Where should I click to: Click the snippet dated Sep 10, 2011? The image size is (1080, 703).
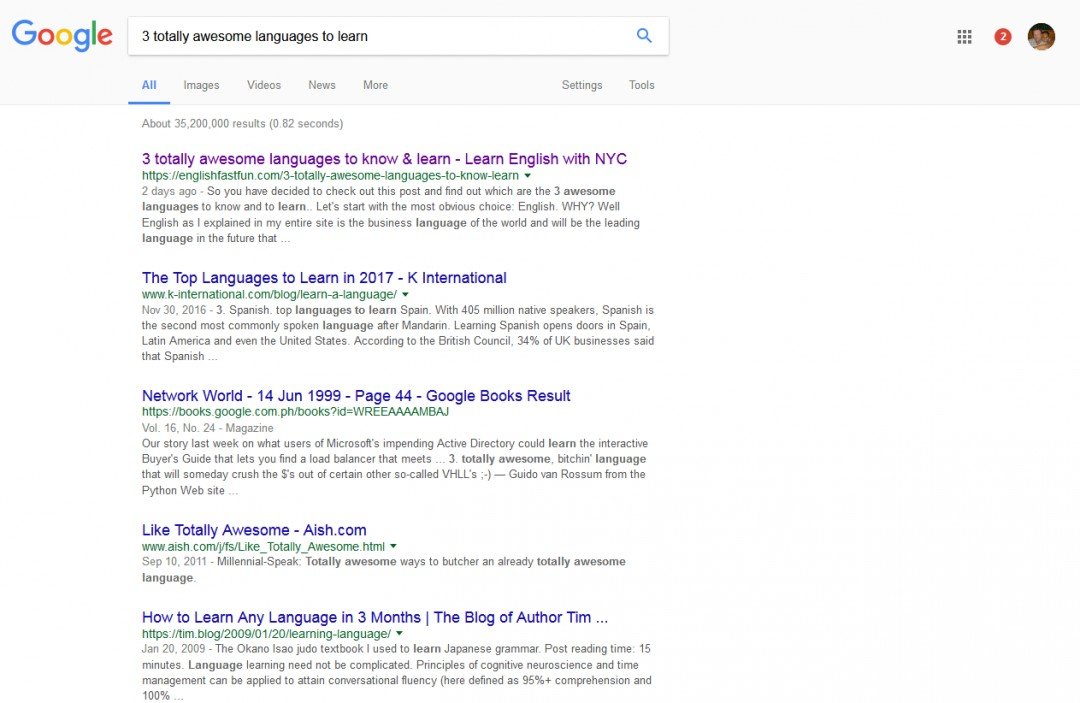pos(384,569)
